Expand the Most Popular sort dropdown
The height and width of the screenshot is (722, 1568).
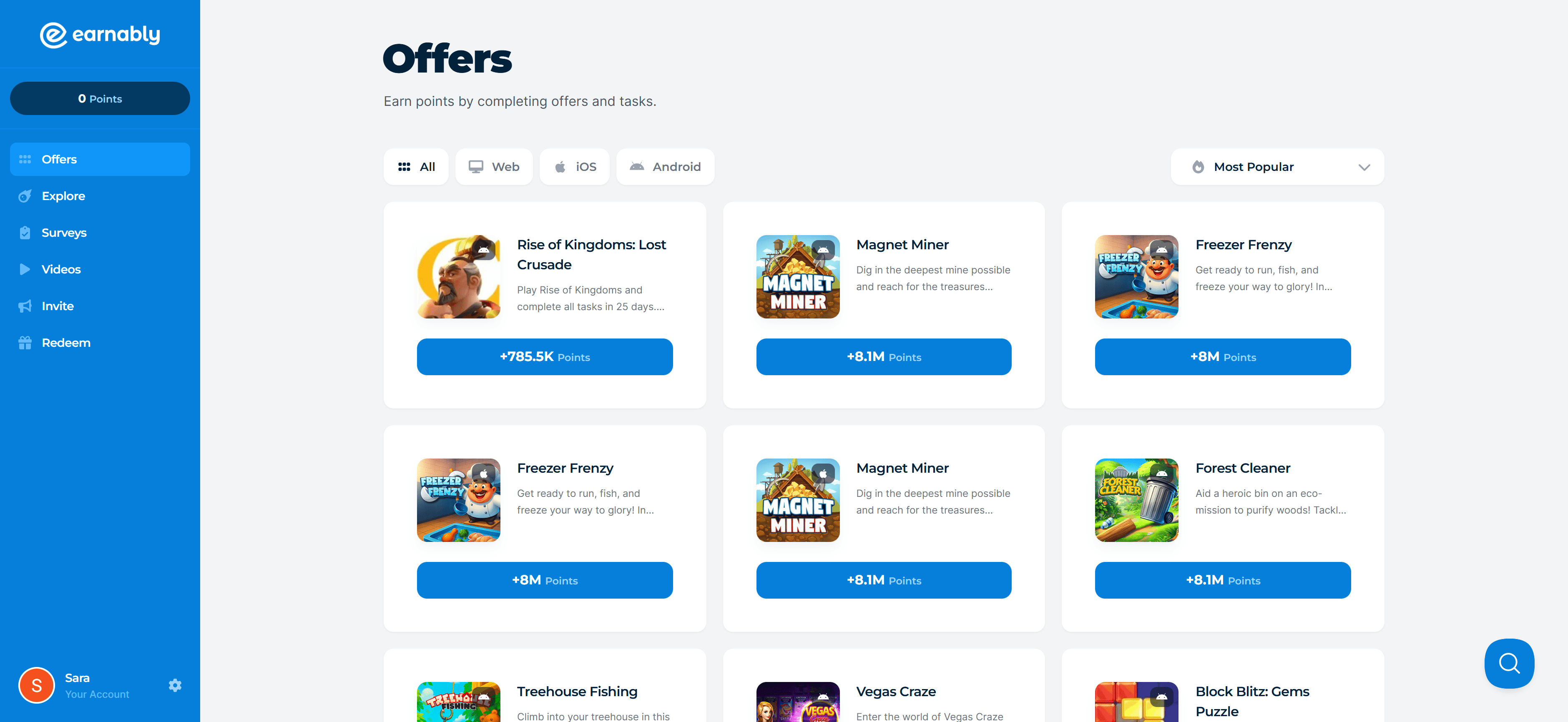pos(1277,167)
